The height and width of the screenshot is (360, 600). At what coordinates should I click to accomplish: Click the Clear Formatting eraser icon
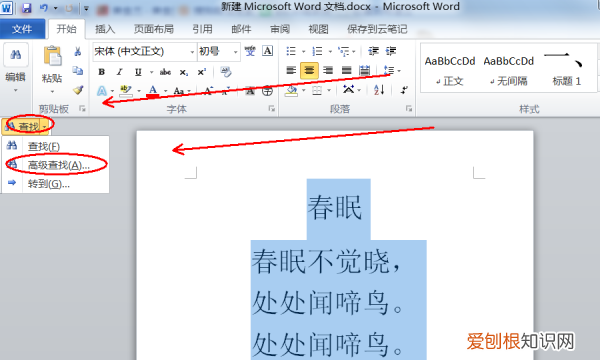click(x=225, y=72)
